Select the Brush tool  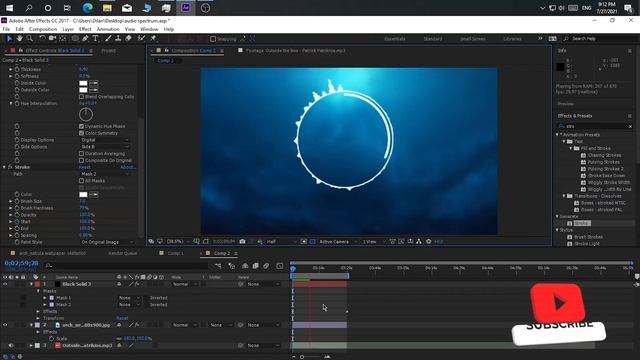(x=108, y=39)
